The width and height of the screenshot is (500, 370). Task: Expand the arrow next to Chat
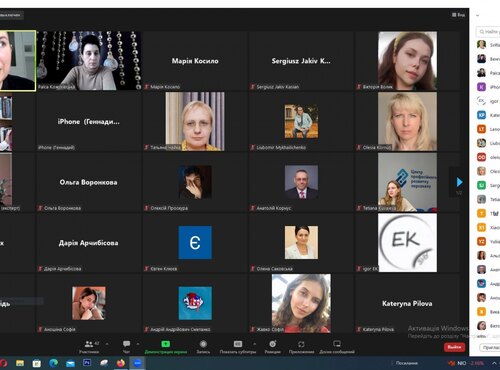click(x=138, y=344)
